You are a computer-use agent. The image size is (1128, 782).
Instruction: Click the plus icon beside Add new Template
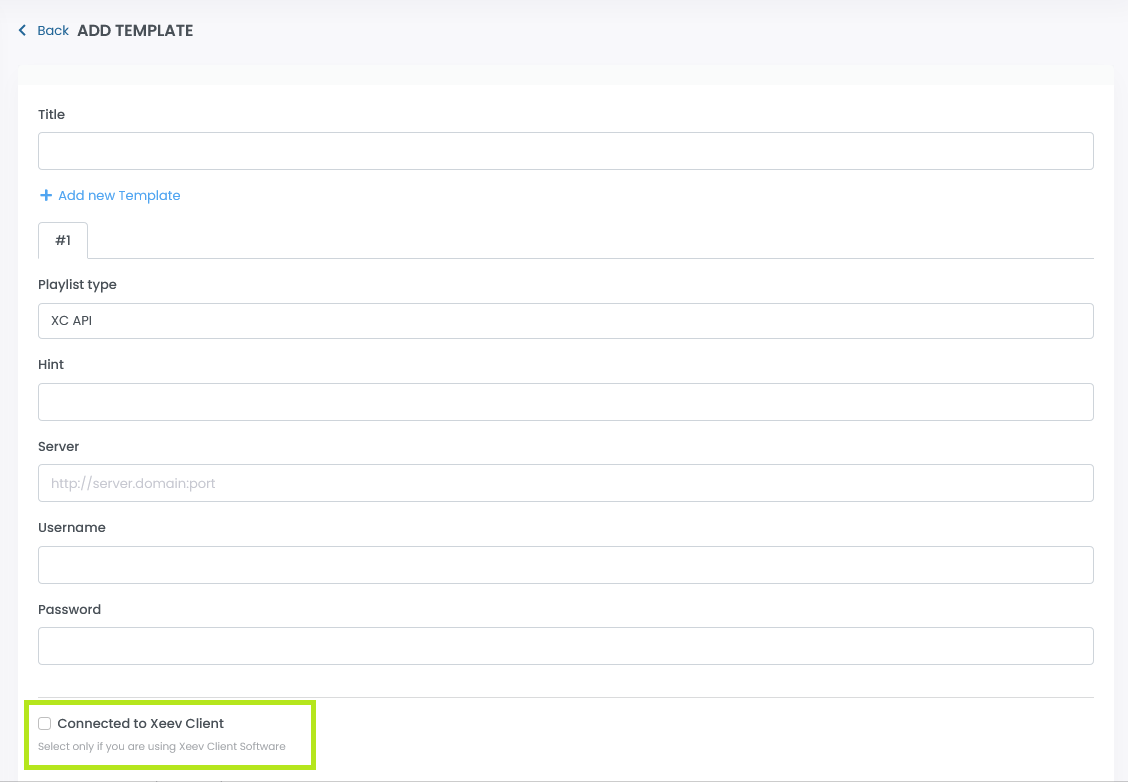click(x=45, y=195)
